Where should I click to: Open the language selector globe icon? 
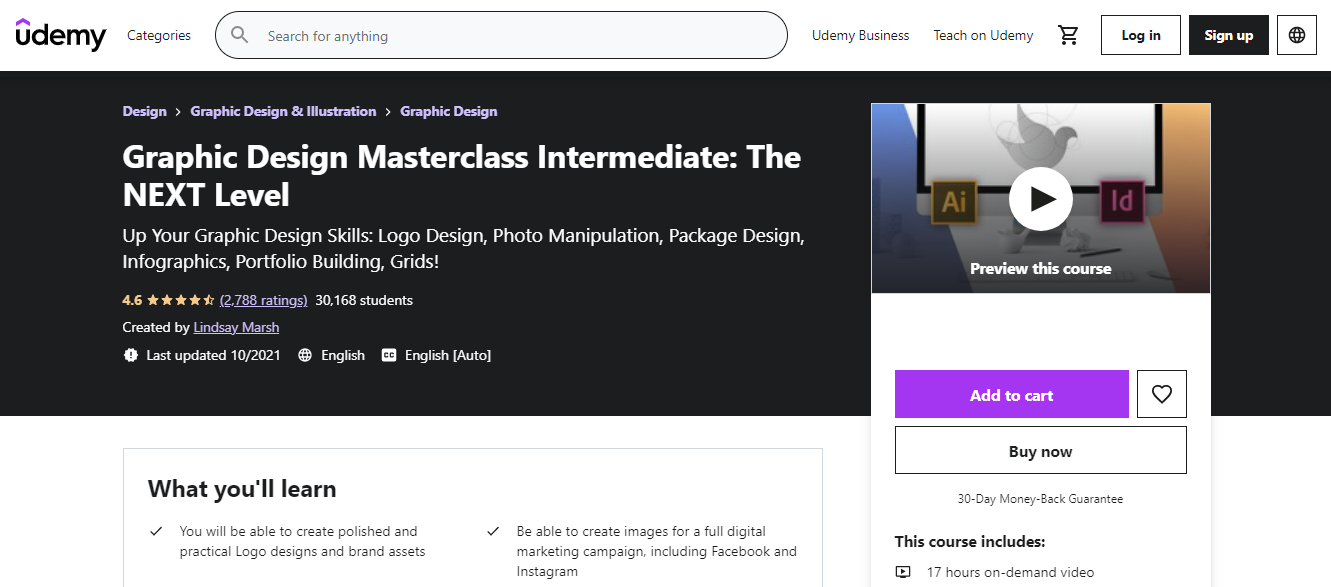(x=1296, y=35)
